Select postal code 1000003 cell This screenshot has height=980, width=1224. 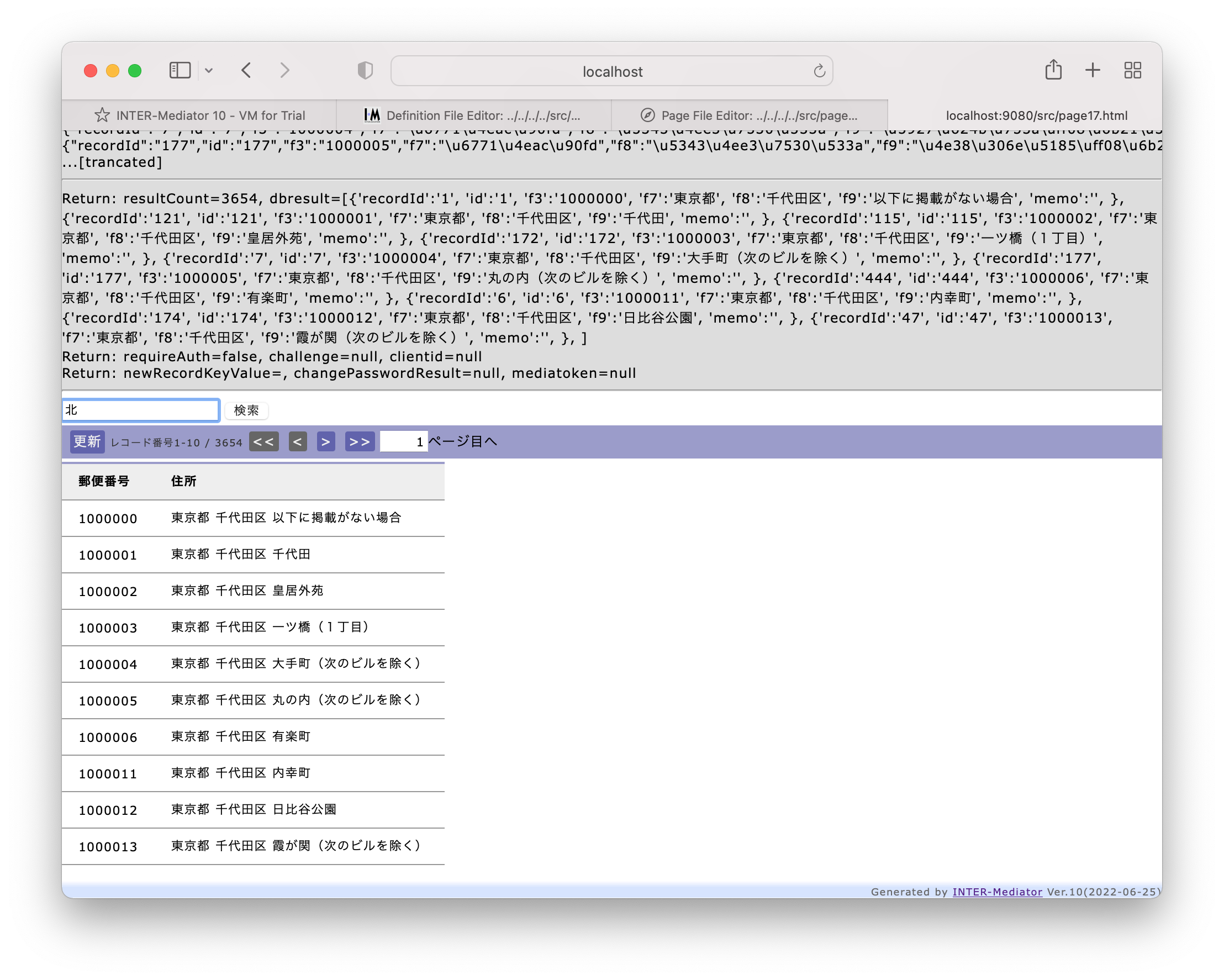(x=108, y=628)
